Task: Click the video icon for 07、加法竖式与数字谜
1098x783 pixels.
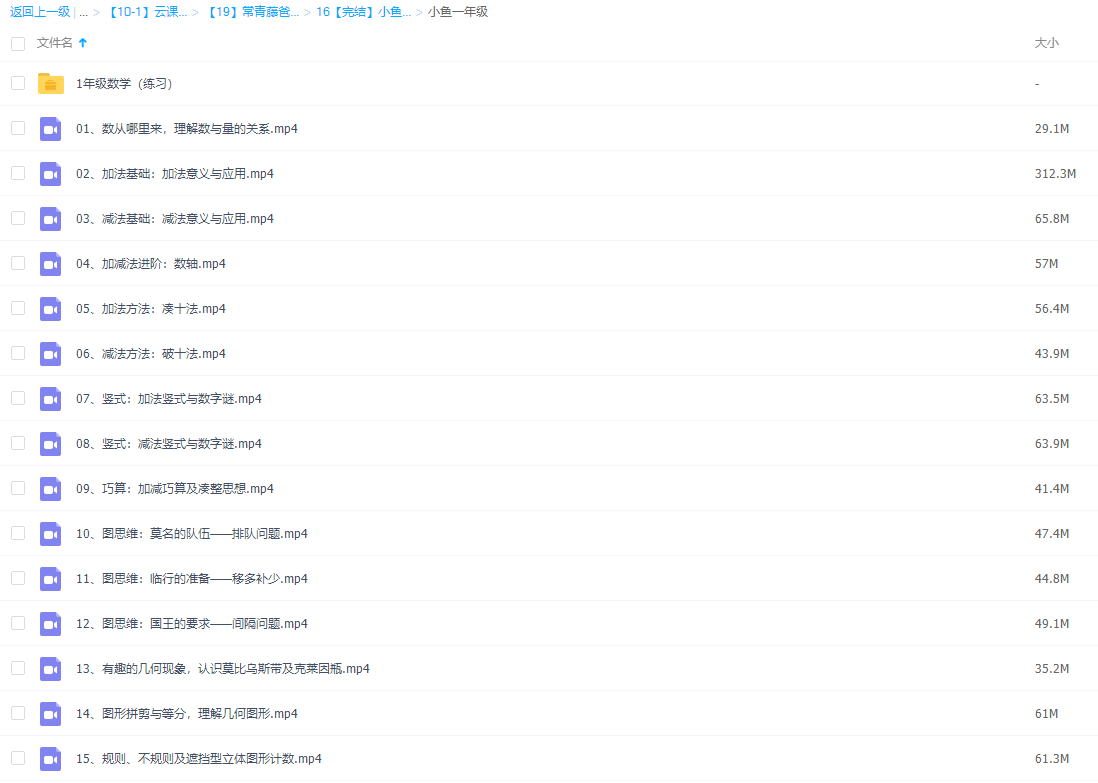Action: (50, 398)
